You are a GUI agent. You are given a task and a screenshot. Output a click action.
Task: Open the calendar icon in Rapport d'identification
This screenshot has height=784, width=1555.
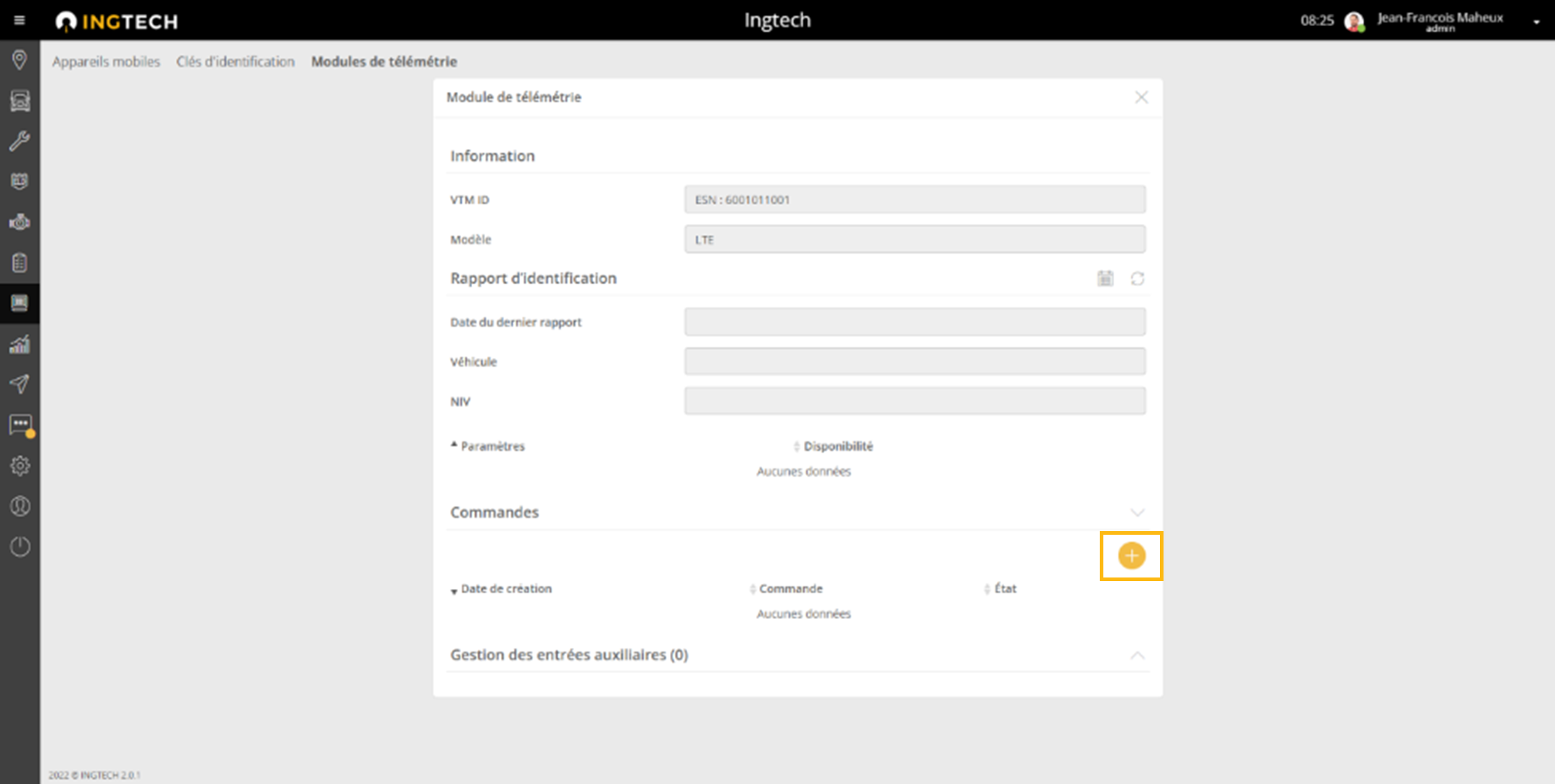[1105, 278]
